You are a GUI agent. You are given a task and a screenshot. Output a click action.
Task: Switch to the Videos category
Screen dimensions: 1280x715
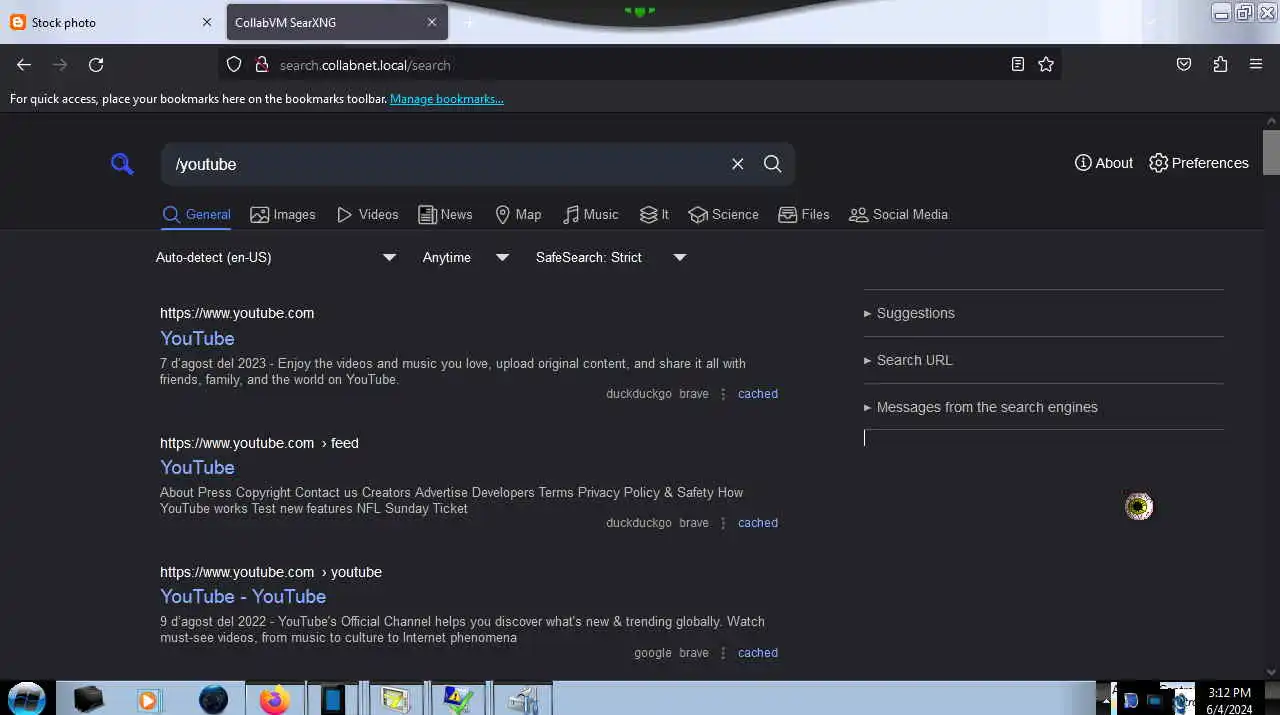pos(368,214)
